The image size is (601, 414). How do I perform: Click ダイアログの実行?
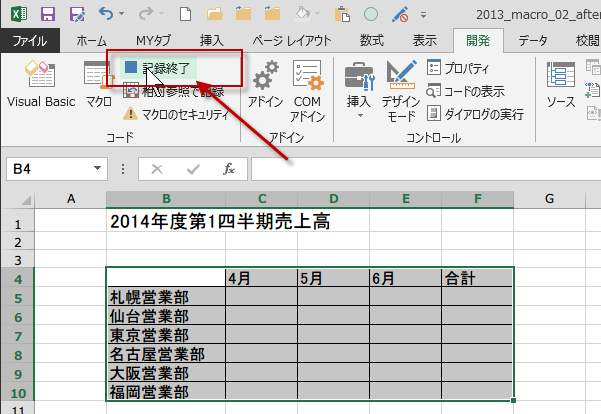(475, 114)
